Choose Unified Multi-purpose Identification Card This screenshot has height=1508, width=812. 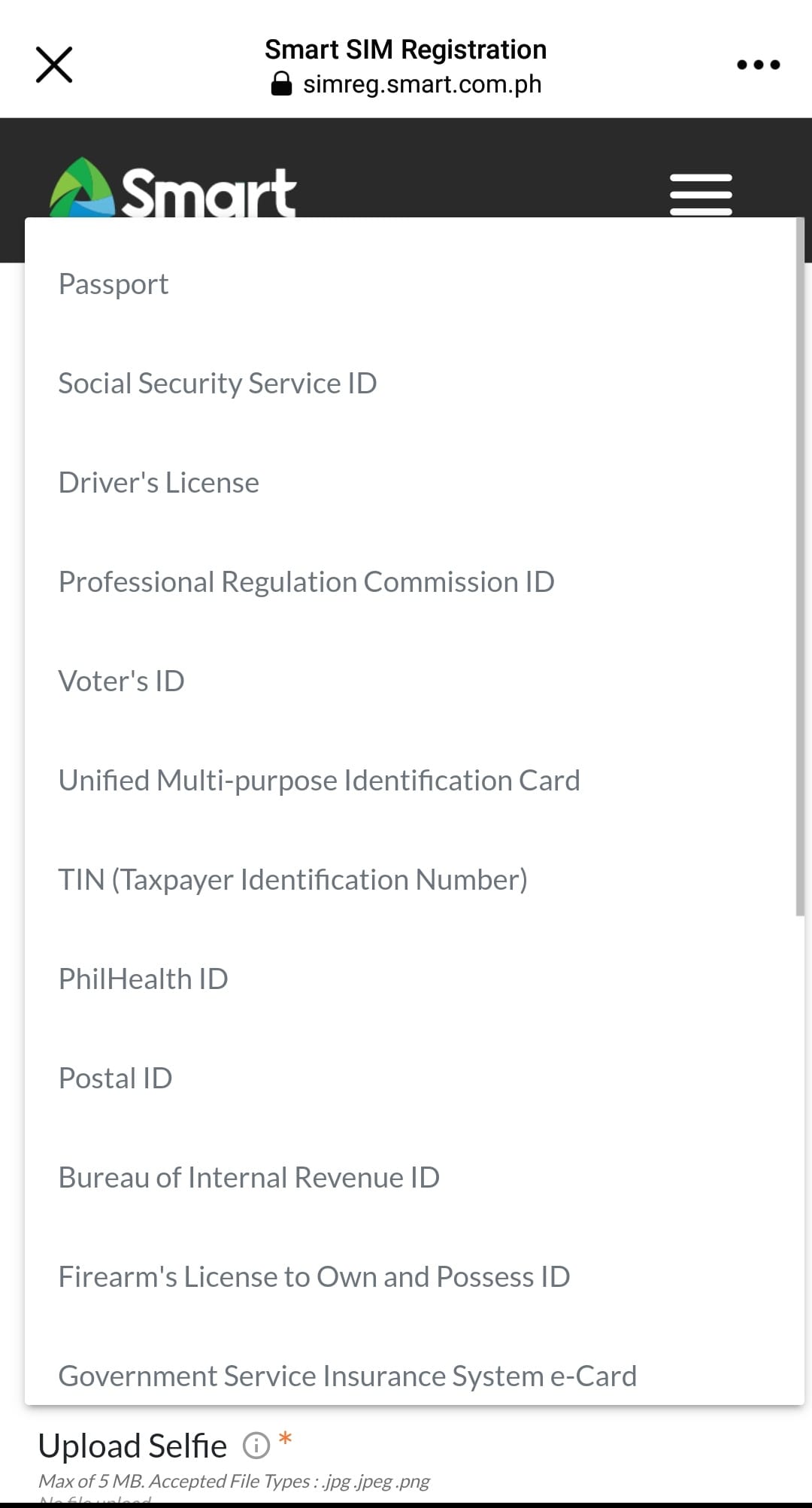319,780
